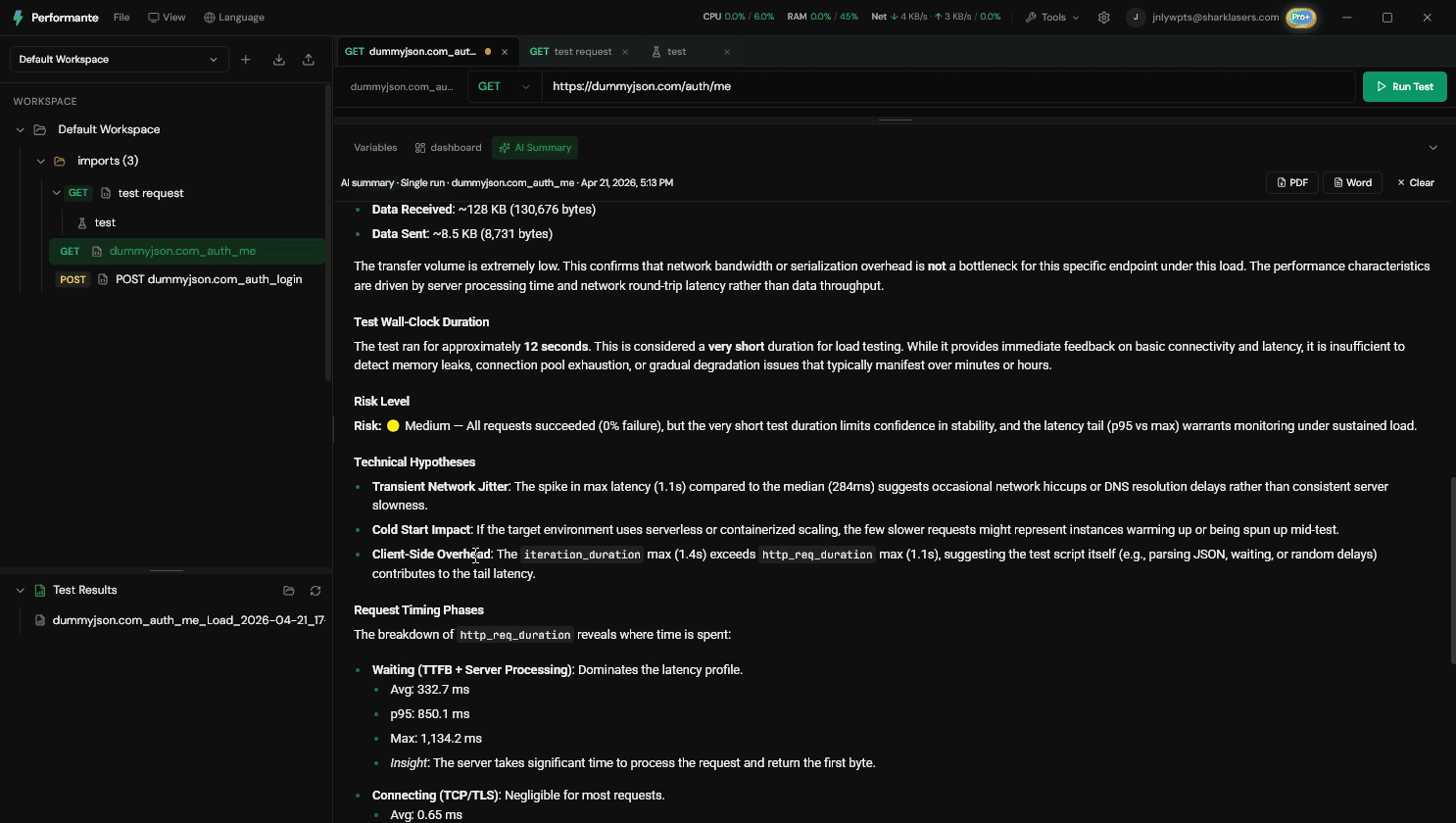Export the summary as PDF
The image size is (1456, 823).
point(1292,183)
